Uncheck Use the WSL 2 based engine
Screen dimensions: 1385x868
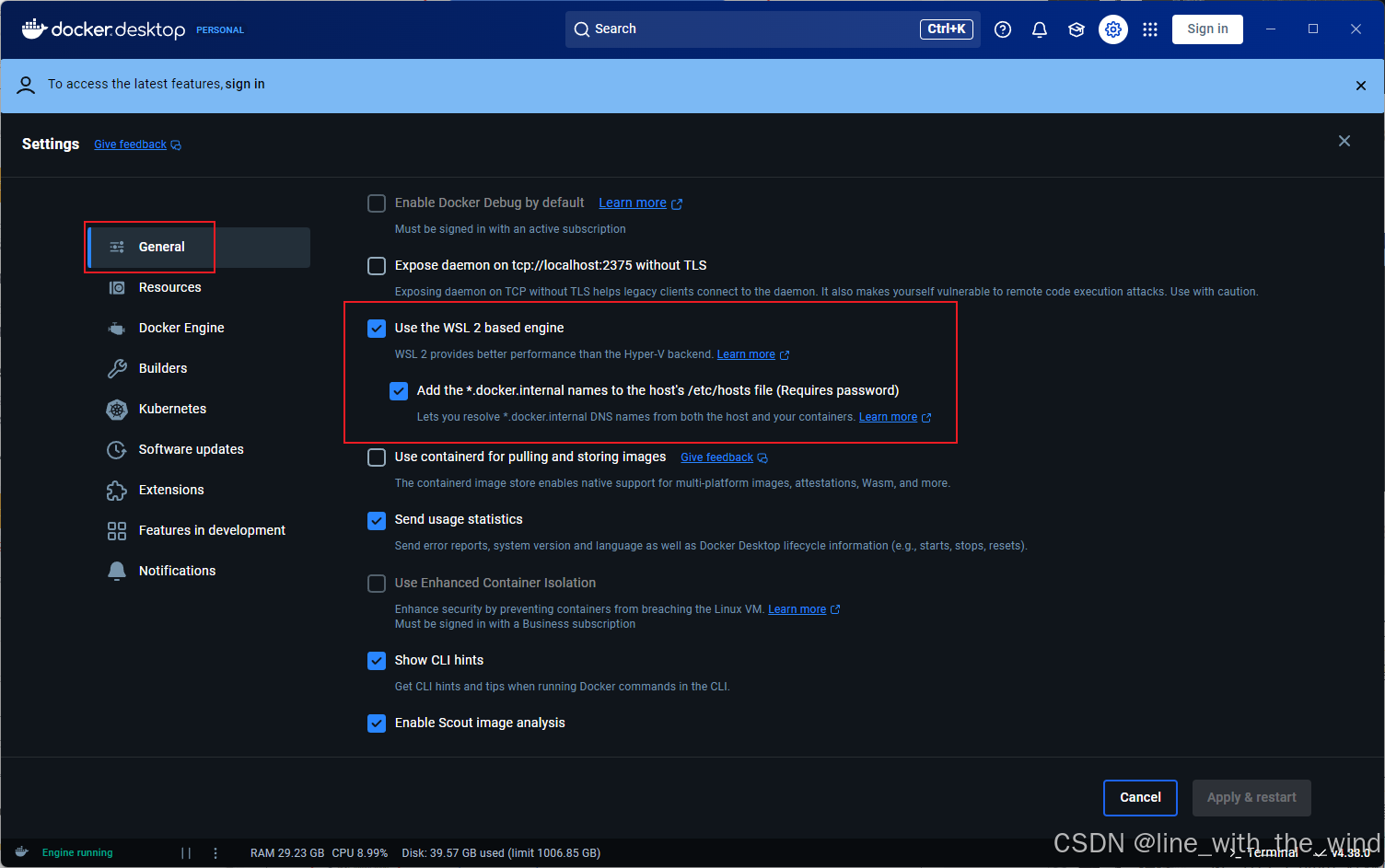[x=377, y=329]
